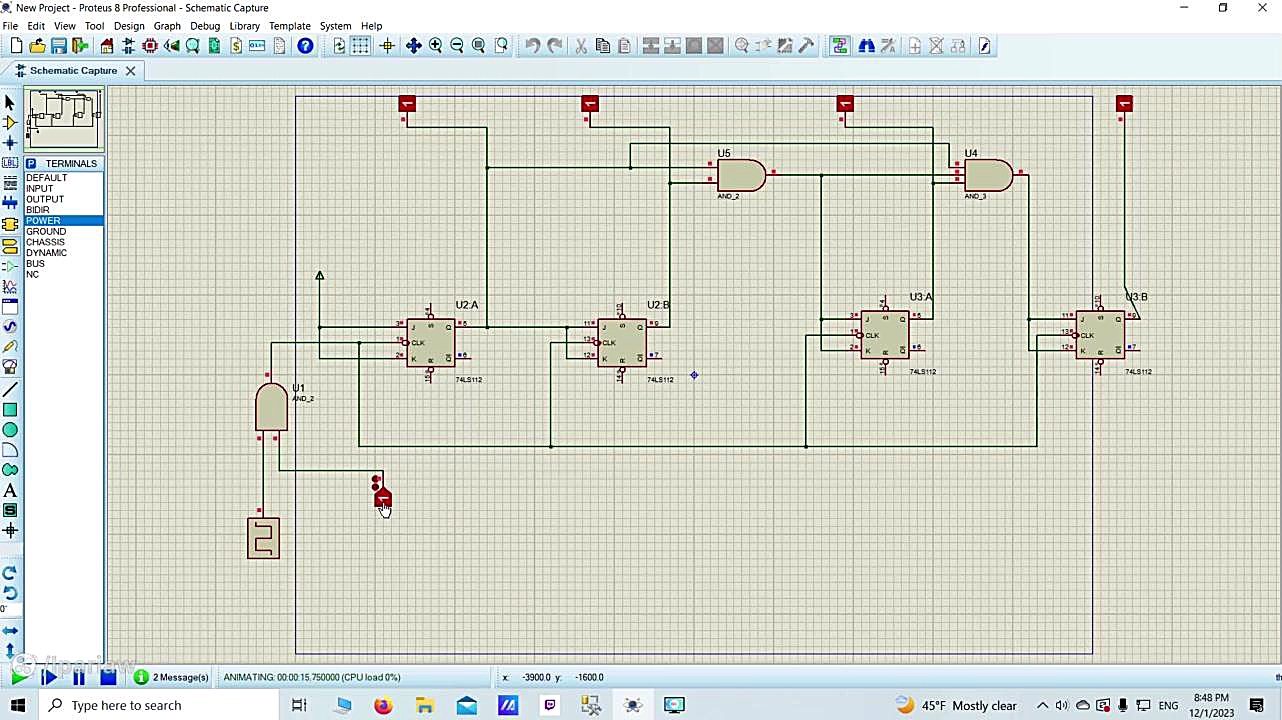
Task: Open Firefox from the taskbar
Action: [383, 705]
